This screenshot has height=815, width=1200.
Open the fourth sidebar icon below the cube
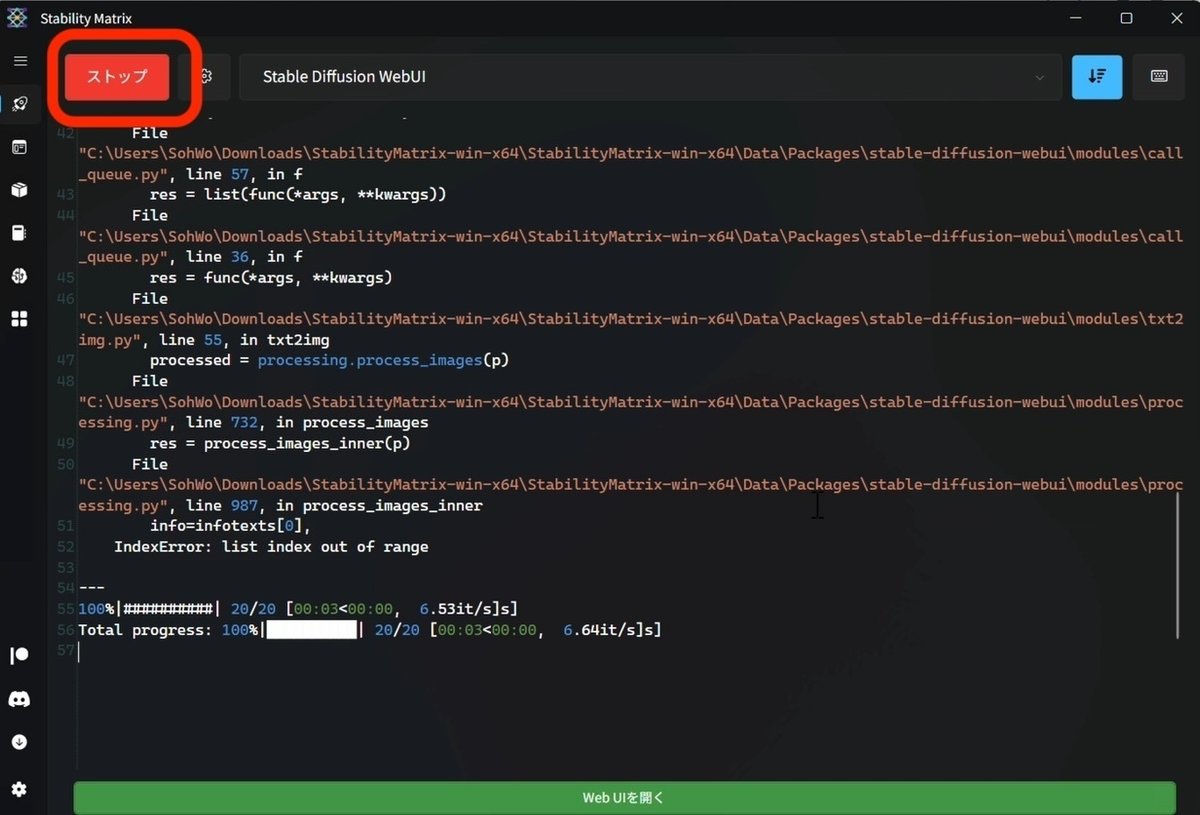(20, 233)
